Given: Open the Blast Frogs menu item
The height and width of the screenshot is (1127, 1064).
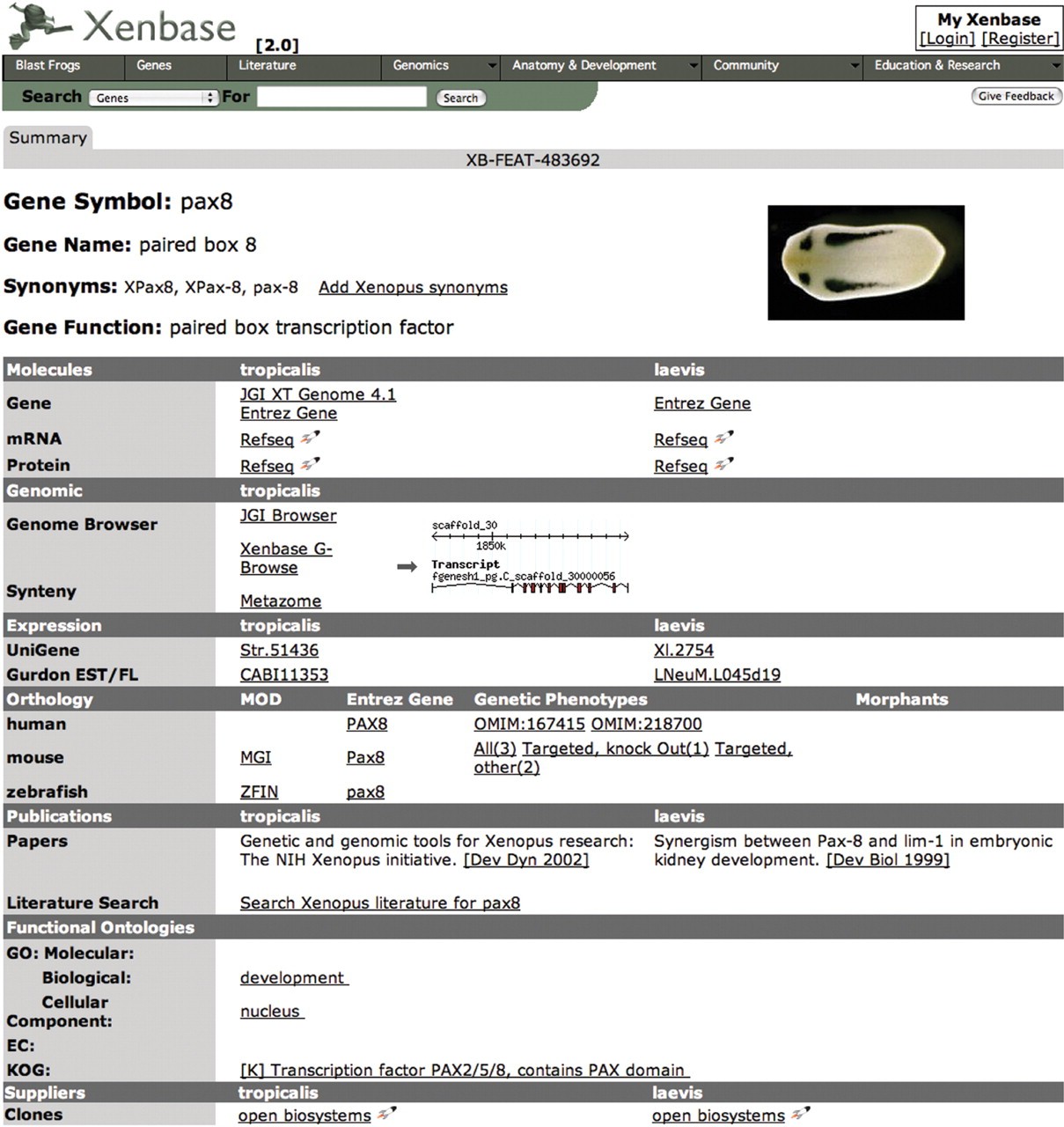Looking at the screenshot, I should click(48, 66).
